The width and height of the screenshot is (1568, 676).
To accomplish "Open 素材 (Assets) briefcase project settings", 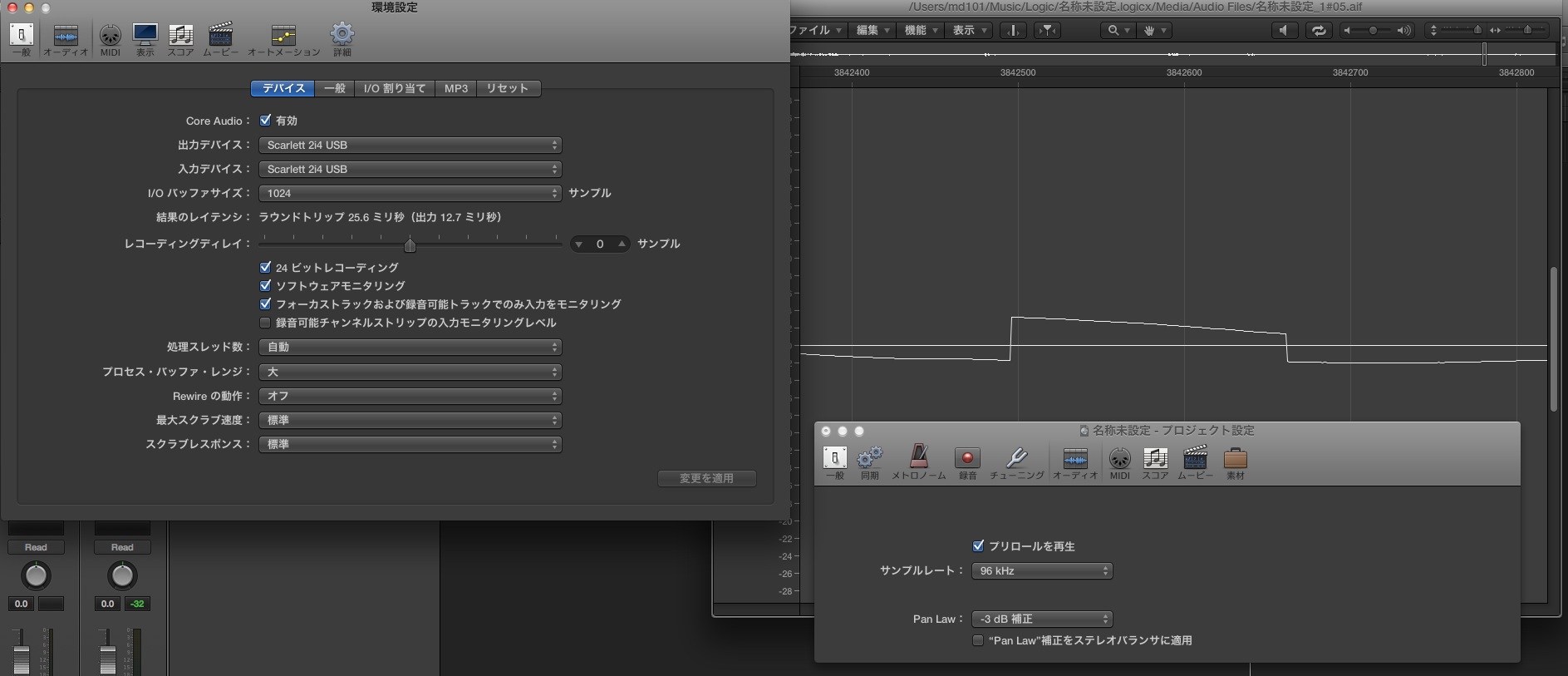I will 1236,463.
